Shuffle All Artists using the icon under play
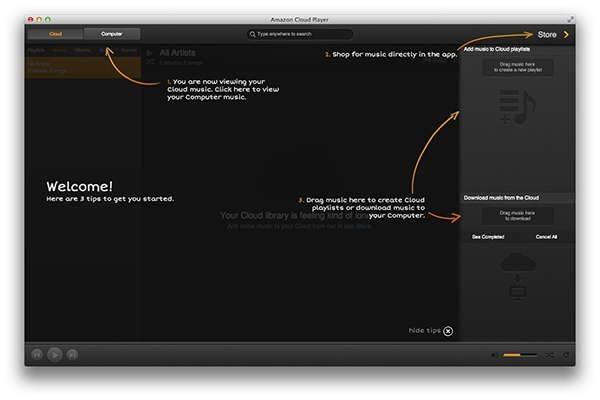The height and width of the screenshot is (400, 600). tap(150, 62)
